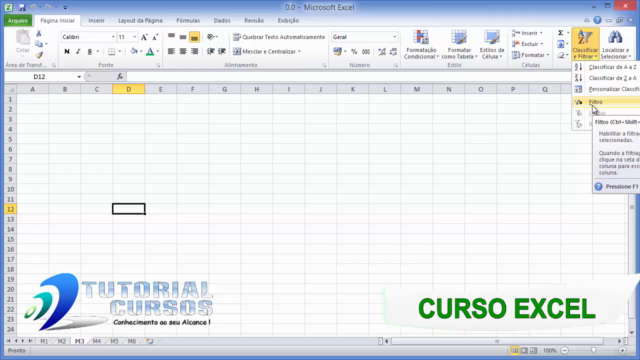This screenshot has height=360, width=640.
Task: Click the Format Painter brush icon
Action: pos(39,55)
